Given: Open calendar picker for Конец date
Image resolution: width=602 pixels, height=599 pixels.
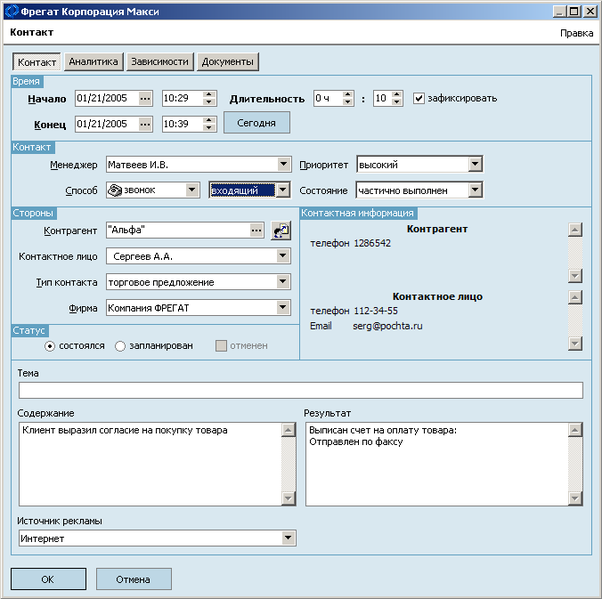Looking at the screenshot, I should (145, 124).
